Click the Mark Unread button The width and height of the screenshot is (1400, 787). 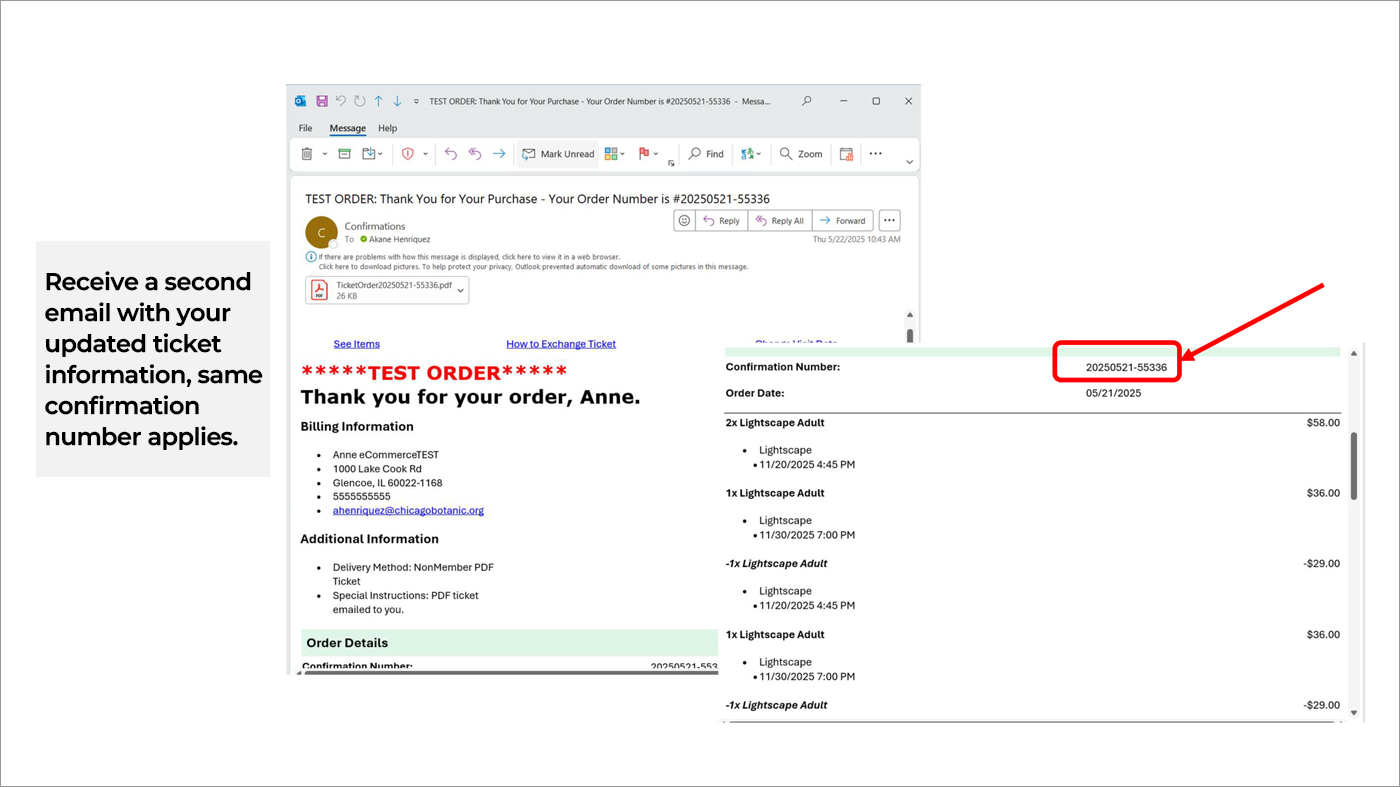click(x=558, y=154)
